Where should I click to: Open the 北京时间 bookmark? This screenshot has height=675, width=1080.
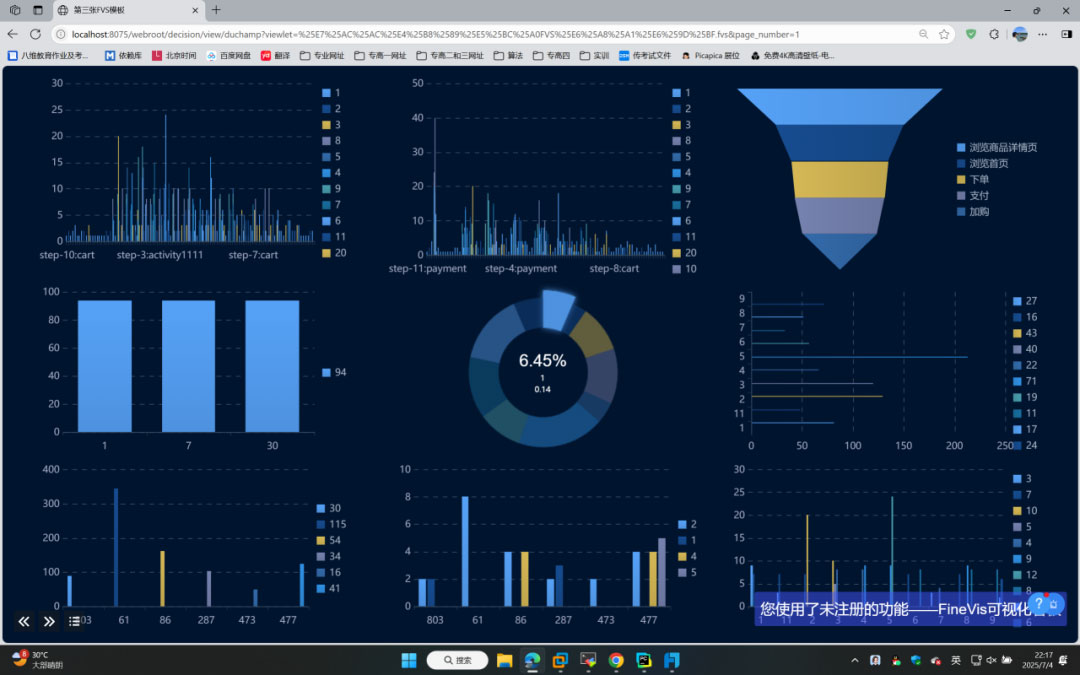174,55
